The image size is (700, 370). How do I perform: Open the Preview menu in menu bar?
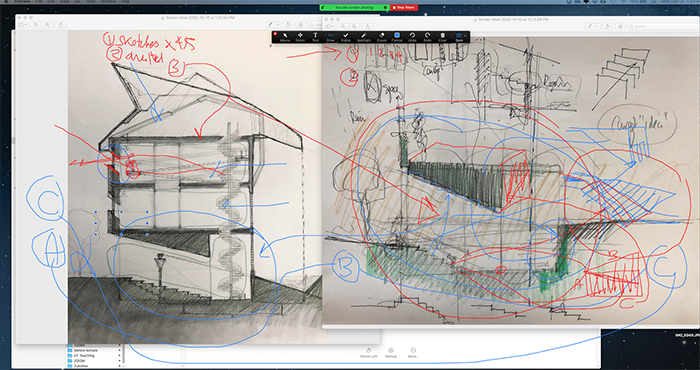(x=22, y=2)
